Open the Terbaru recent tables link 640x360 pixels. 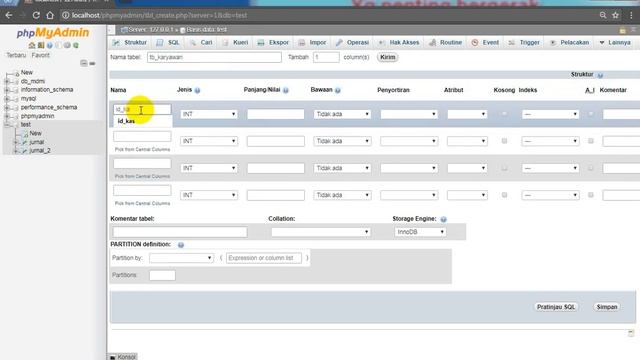click(16, 55)
